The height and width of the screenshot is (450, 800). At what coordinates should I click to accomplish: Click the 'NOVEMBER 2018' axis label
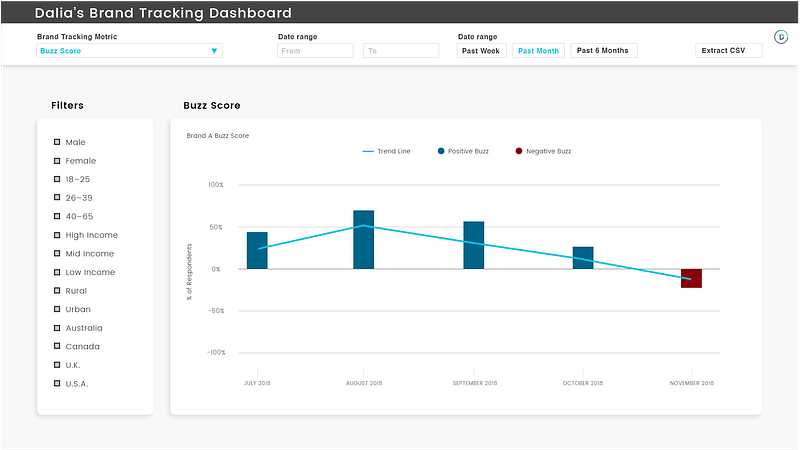coord(692,383)
